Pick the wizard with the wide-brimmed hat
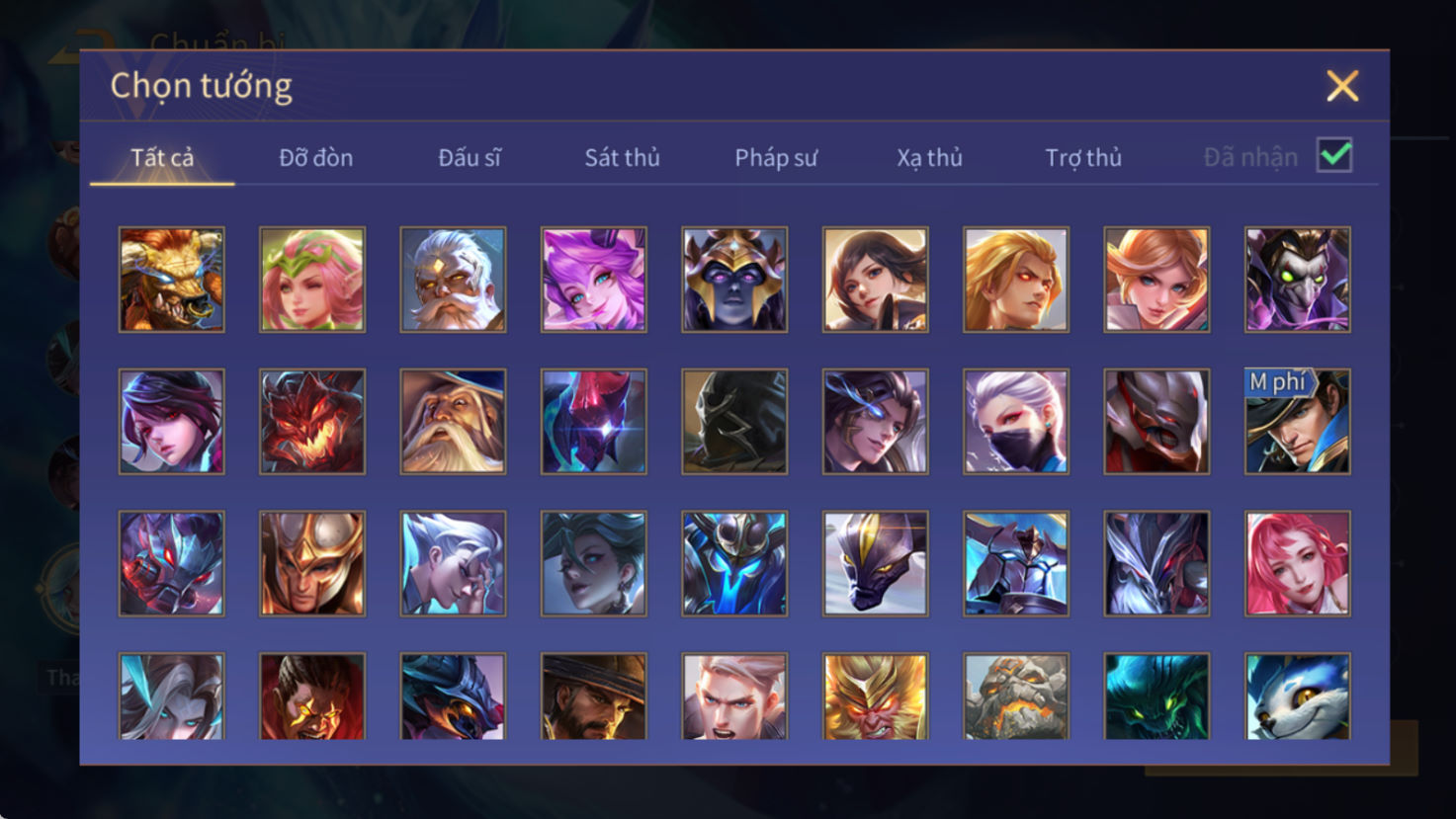 click(453, 422)
